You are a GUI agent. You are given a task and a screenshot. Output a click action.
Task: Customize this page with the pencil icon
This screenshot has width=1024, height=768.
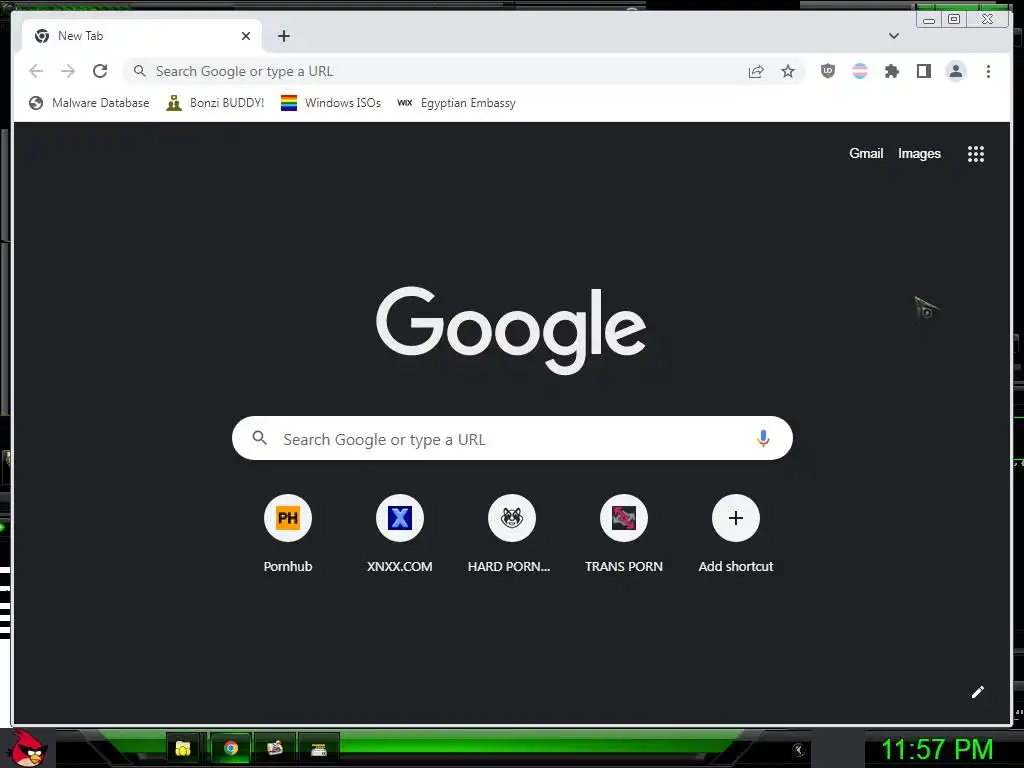978,692
